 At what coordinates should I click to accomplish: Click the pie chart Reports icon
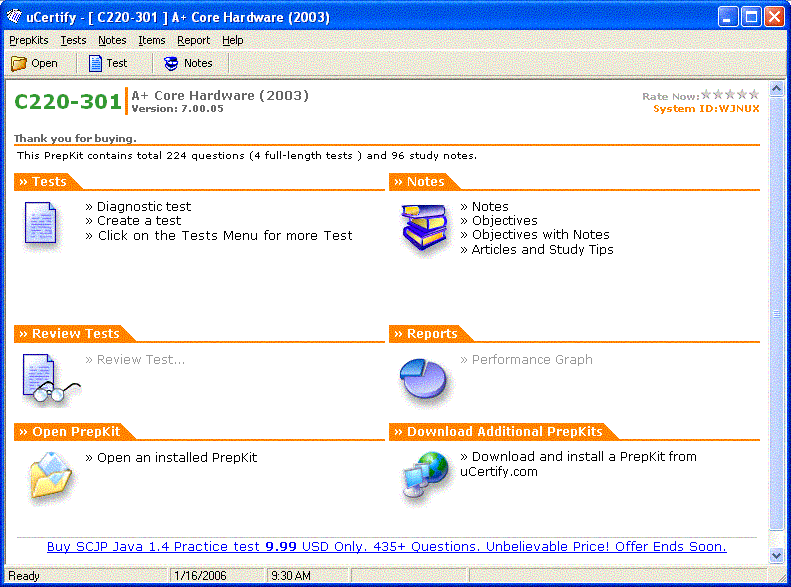click(x=423, y=378)
